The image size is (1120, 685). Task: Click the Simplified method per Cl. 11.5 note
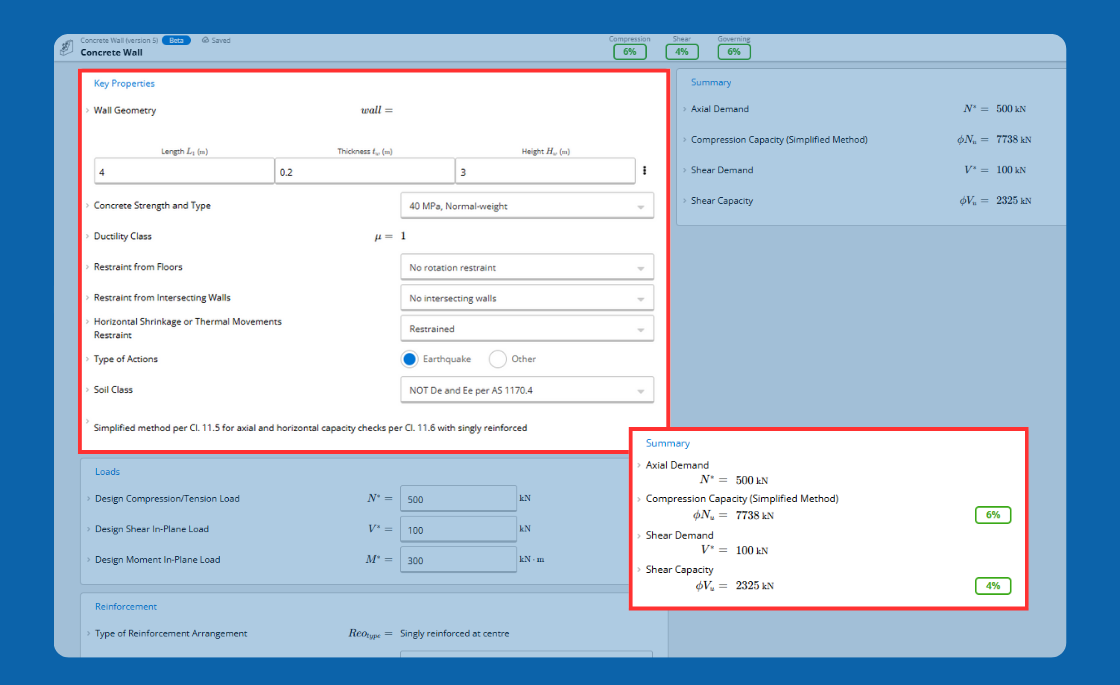tap(311, 428)
